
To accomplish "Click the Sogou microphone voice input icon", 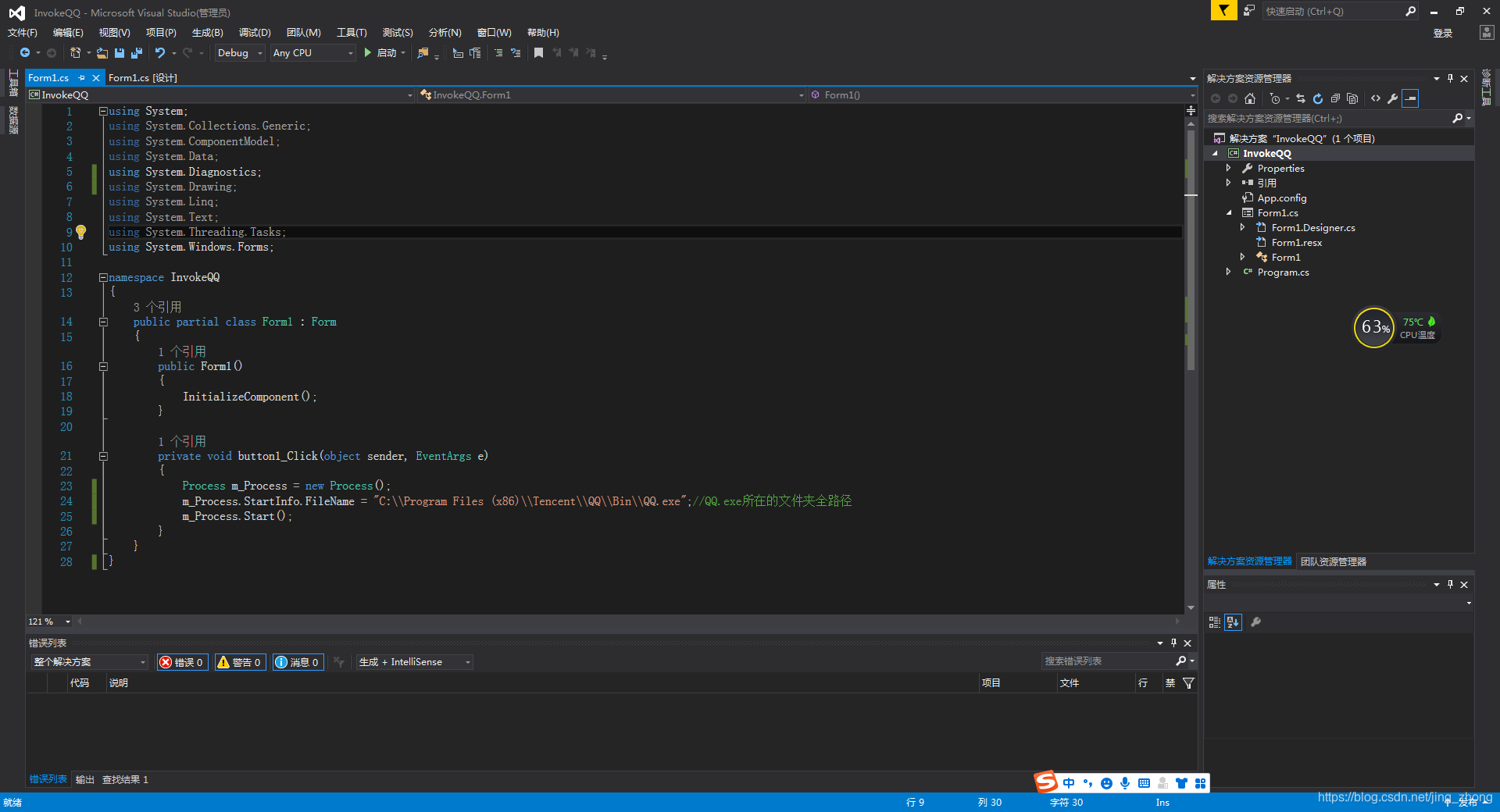I will pos(1125,783).
